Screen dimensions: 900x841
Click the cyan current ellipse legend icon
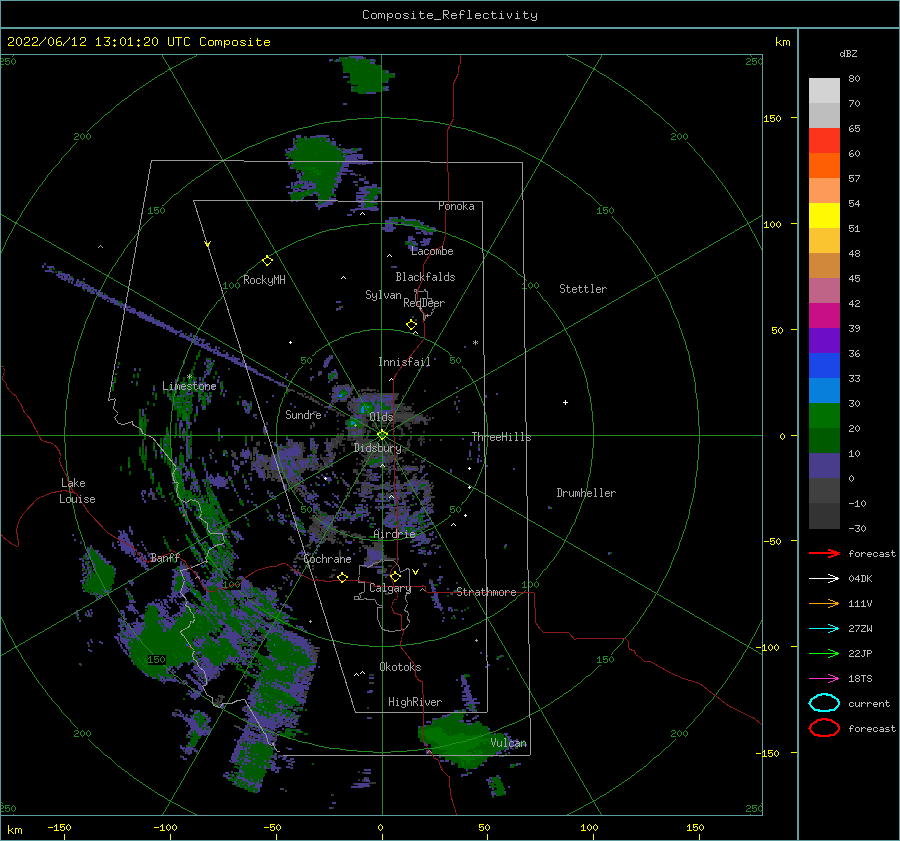click(824, 703)
